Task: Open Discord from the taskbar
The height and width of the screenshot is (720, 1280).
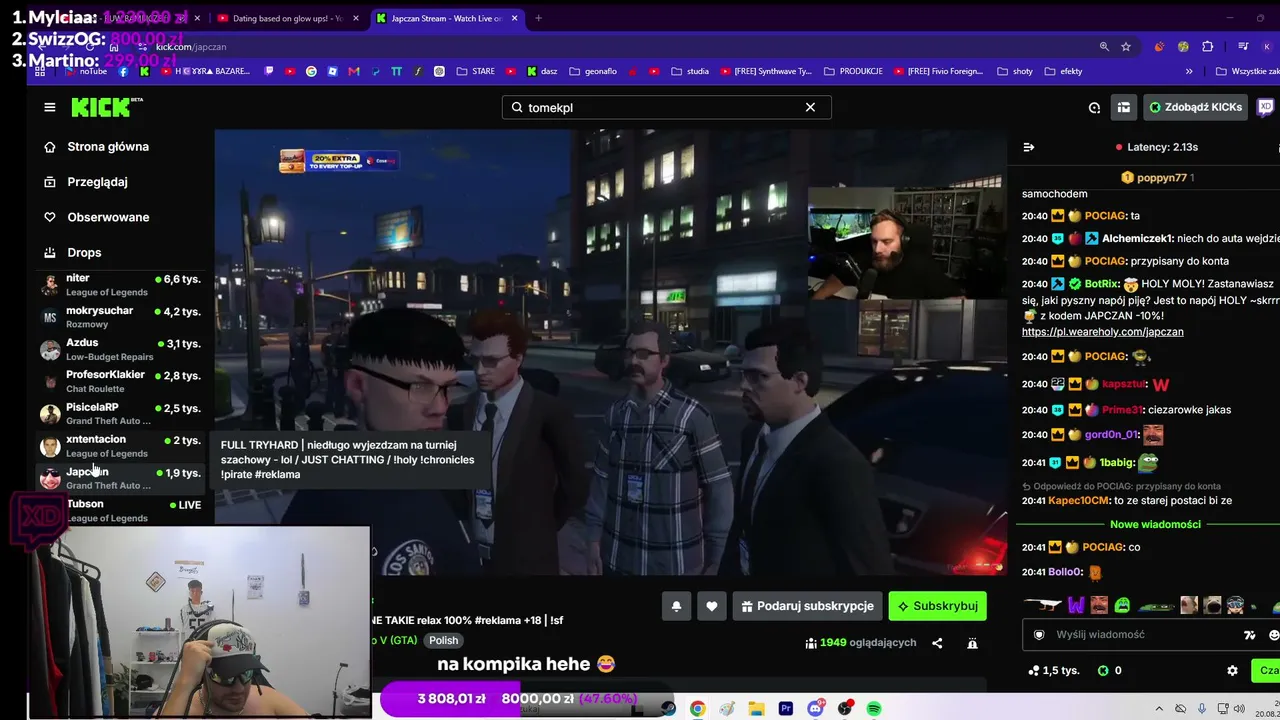Action: coord(816,709)
